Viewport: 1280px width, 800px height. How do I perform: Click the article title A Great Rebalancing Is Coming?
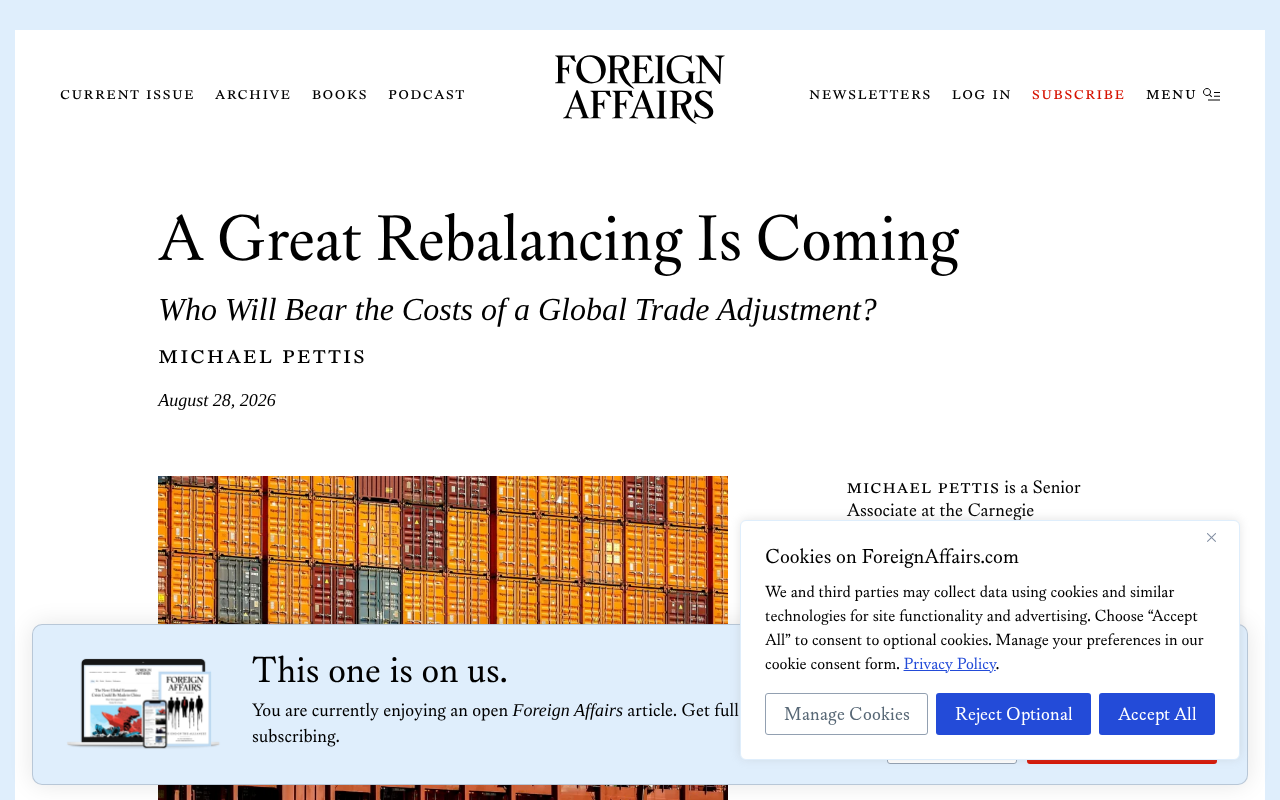559,240
